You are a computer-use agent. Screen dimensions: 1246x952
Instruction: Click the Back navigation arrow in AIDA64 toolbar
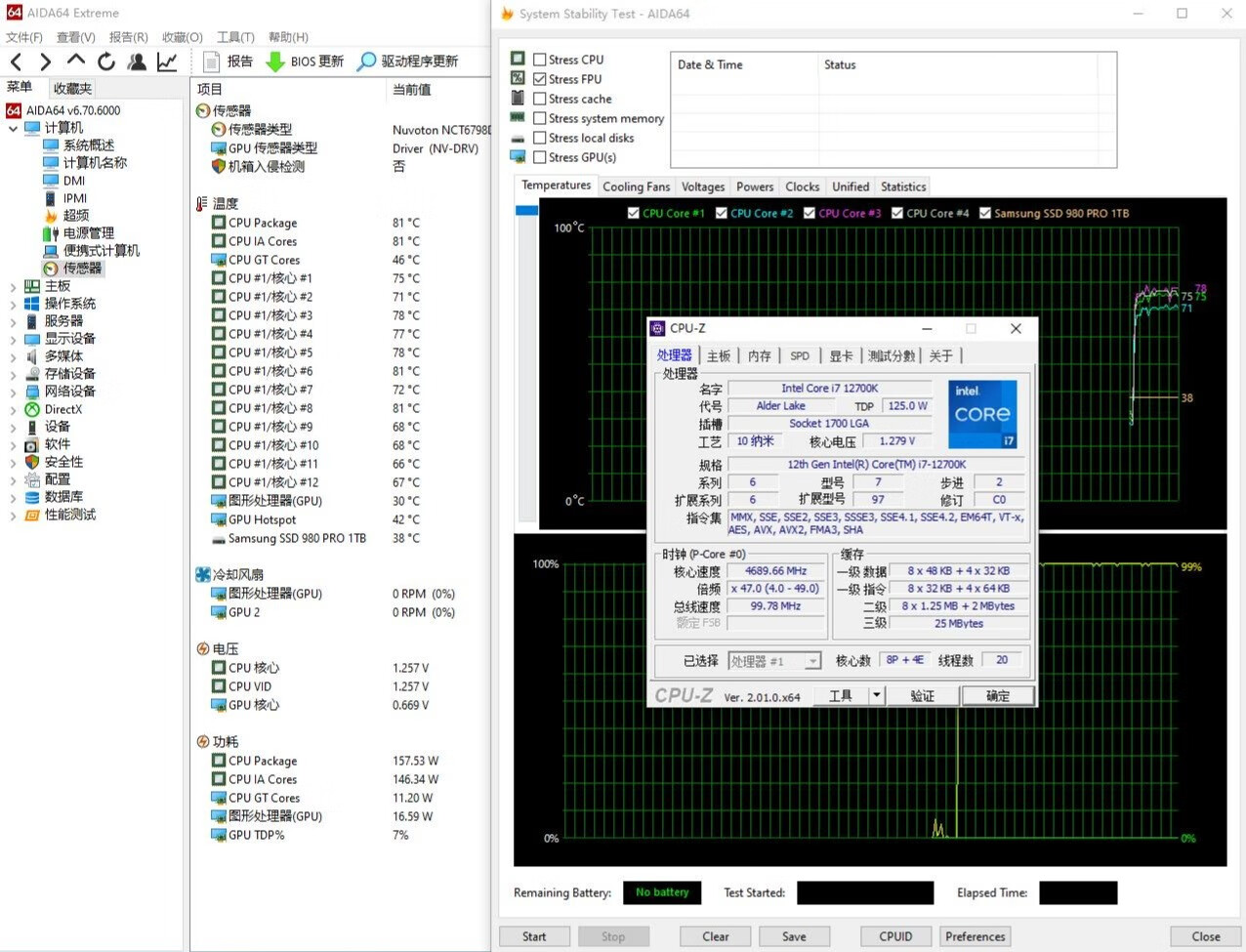pos(17,62)
